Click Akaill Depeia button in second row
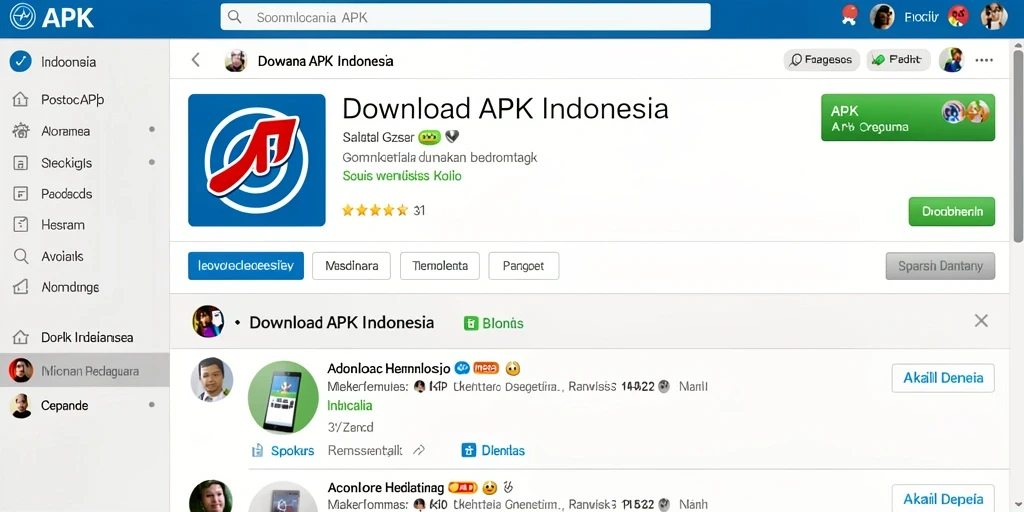The image size is (1024, 512). [x=943, y=498]
